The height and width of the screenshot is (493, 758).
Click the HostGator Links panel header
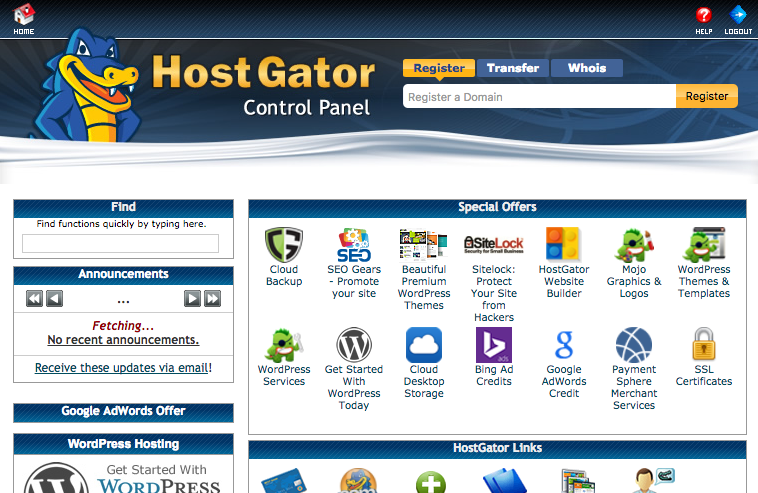point(497,449)
